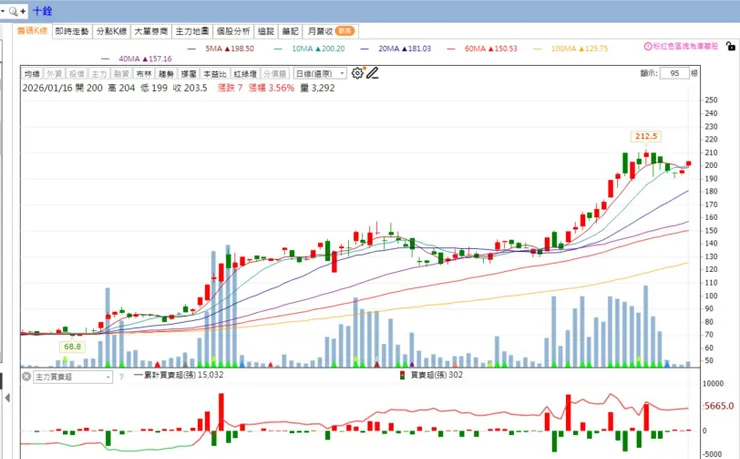
Task: Click the 累計買賣超(張) 15,032 legend
Action: coord(178,375)
